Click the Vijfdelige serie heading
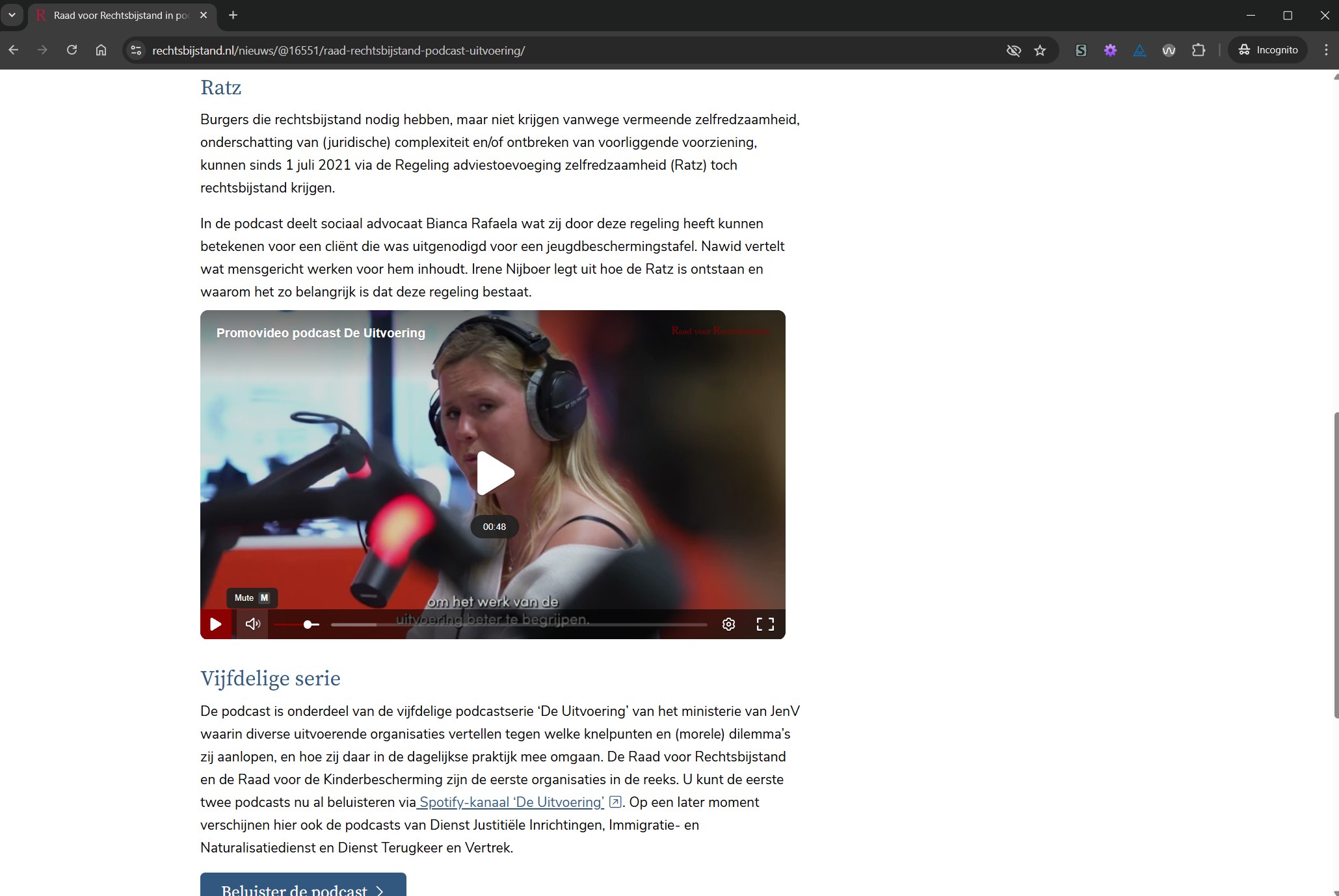The image size is (1339, 896). coord(271,678)
